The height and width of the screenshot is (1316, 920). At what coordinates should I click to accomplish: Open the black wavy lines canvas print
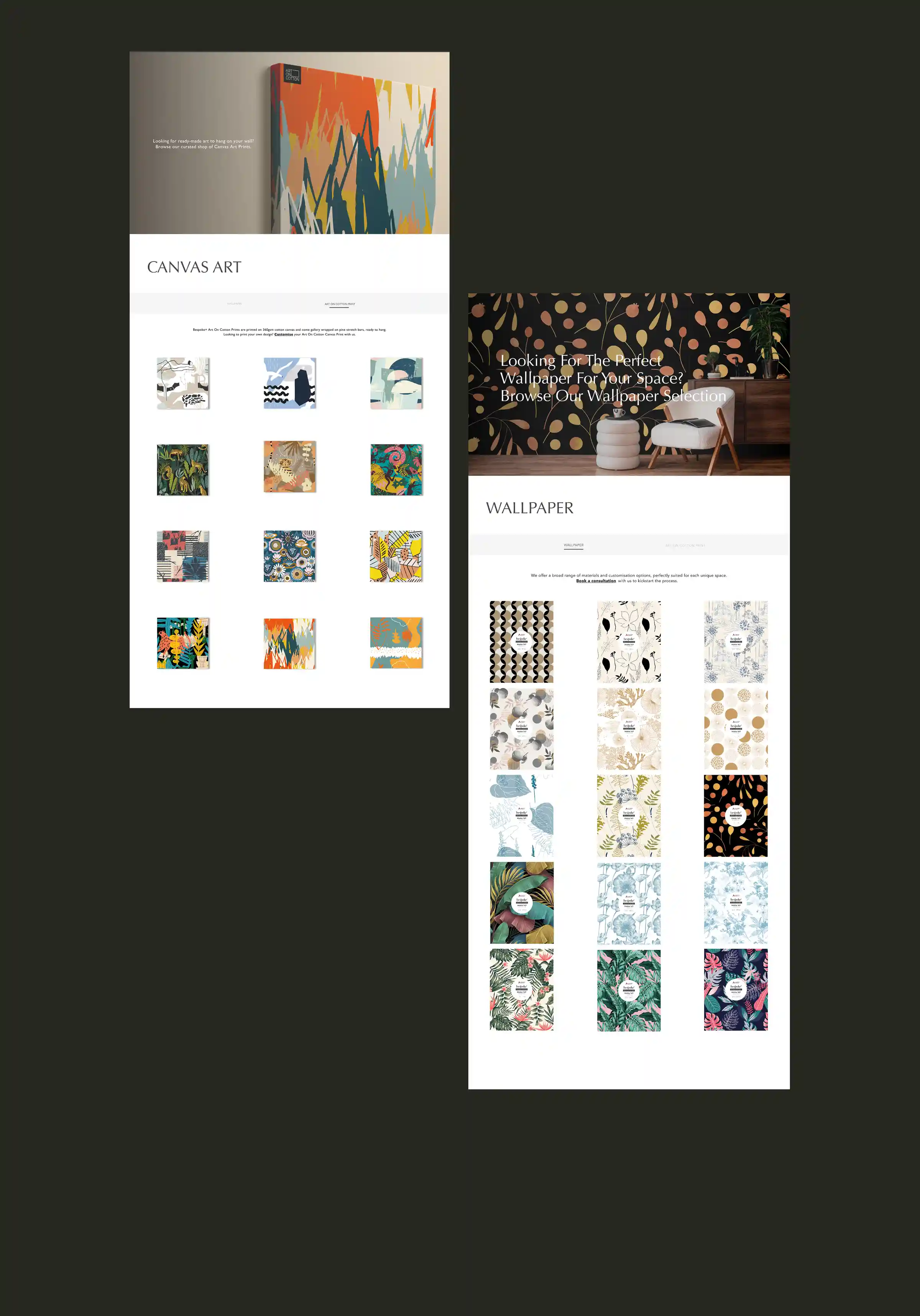[x=289, y=383]
